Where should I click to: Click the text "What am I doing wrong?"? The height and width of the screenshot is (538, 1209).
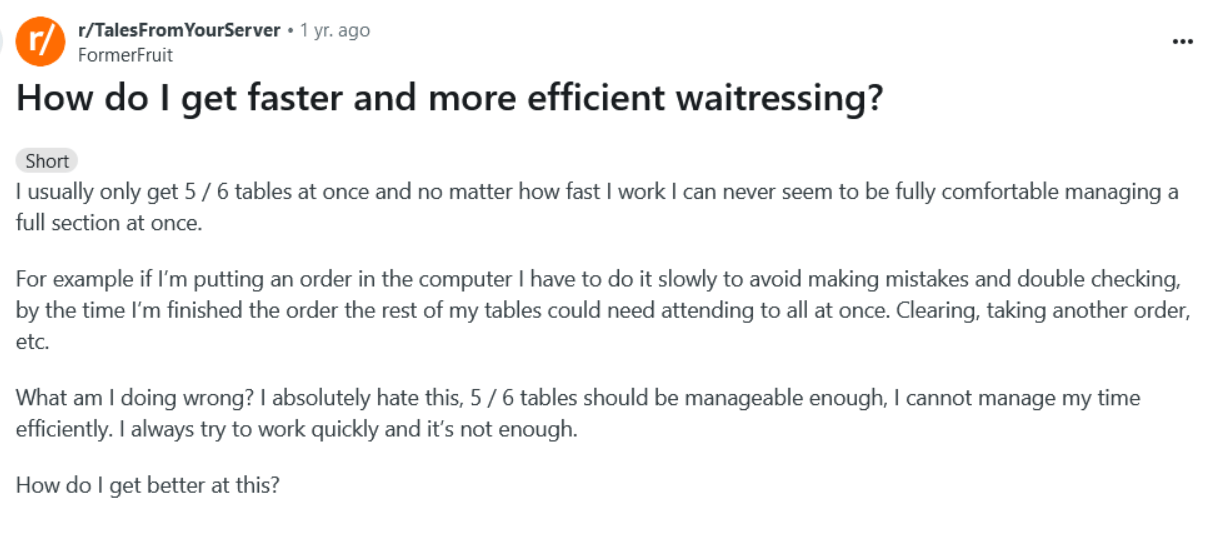click(135, 398)
